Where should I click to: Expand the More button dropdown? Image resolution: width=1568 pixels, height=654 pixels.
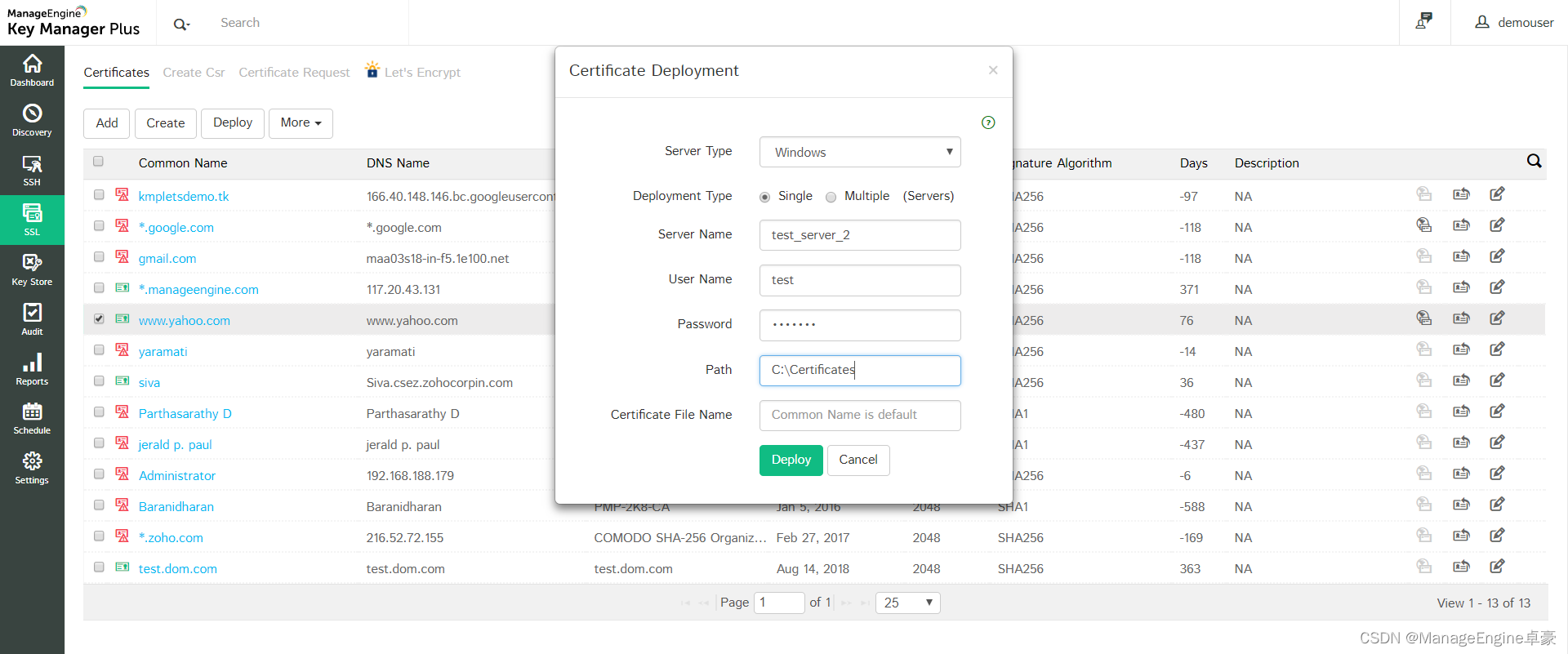(x=301, y=123)
